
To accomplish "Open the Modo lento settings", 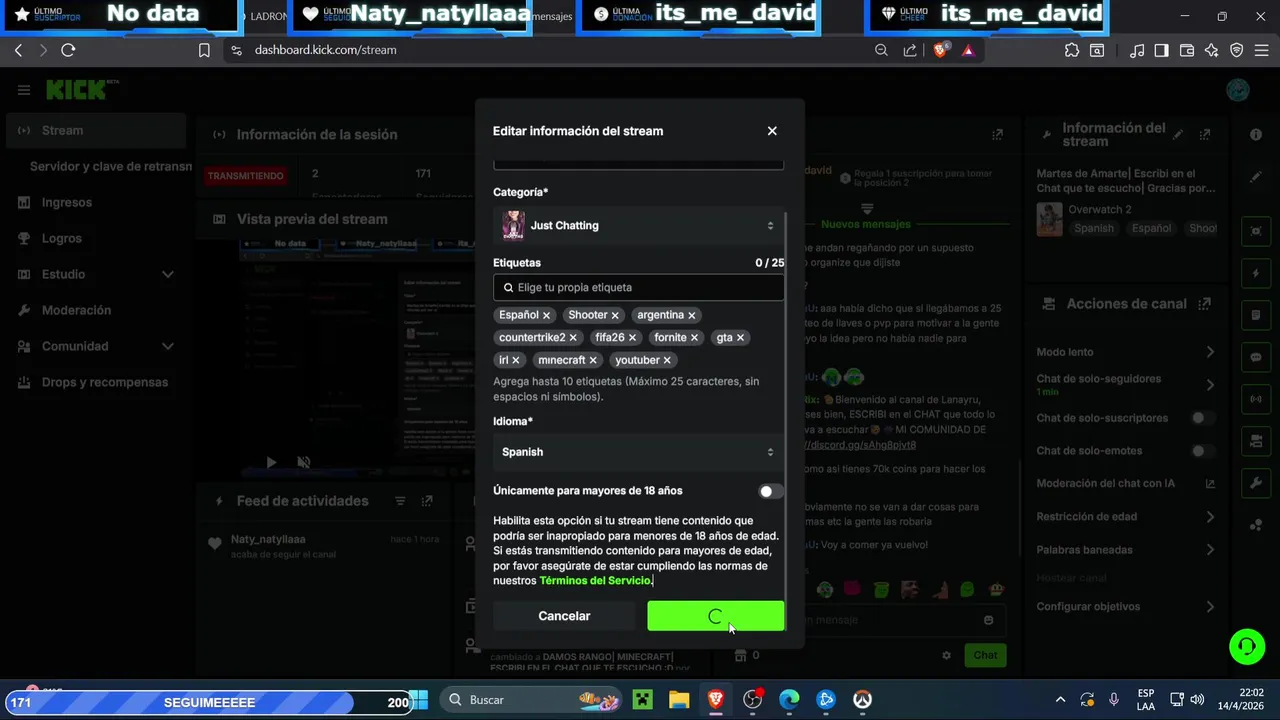I will click(1126, 352).
